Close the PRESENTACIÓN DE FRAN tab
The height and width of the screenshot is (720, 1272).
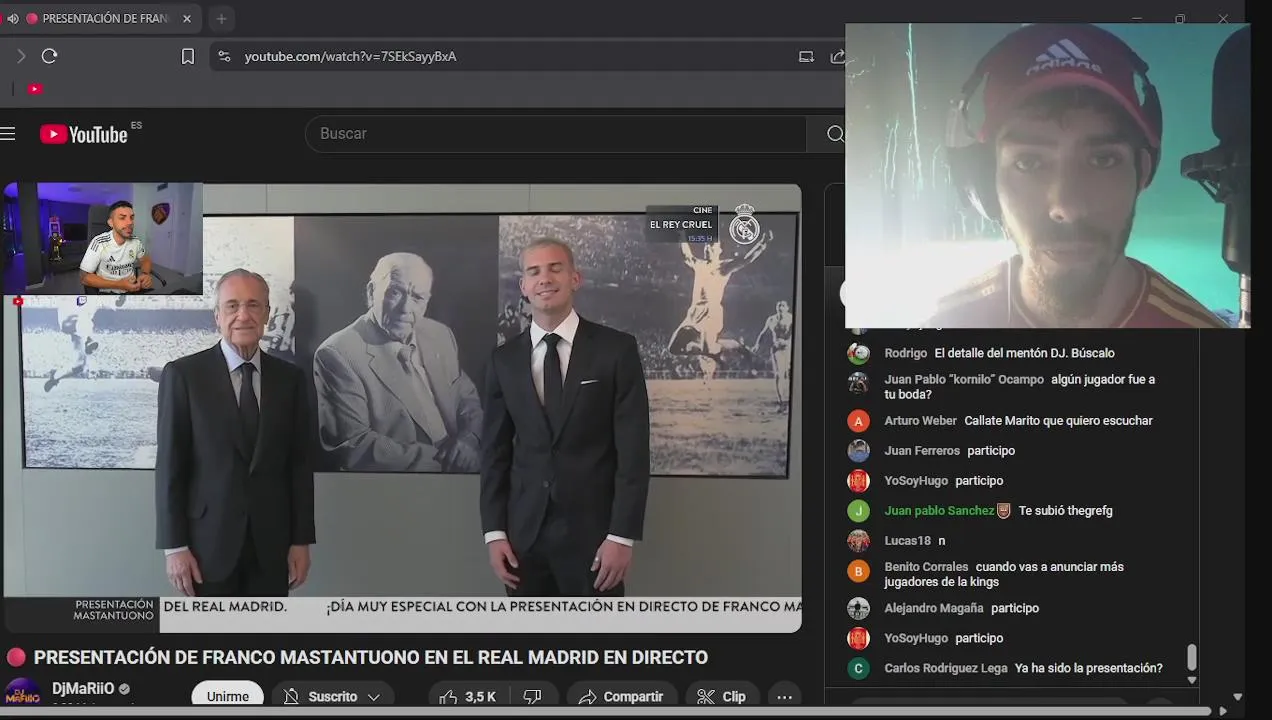[x=186, y=18]
